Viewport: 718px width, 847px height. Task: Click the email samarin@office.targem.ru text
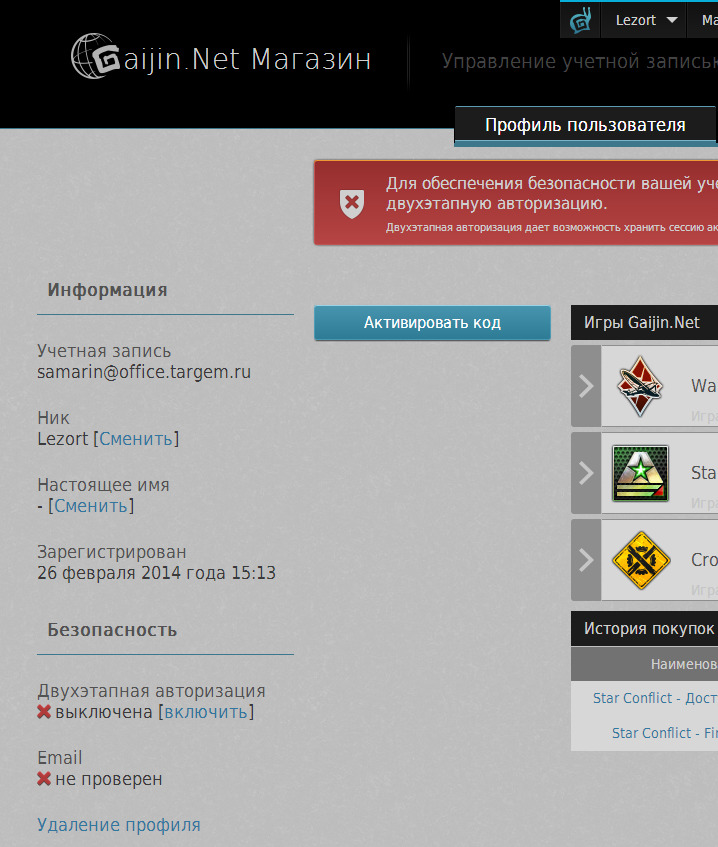pos(144,372)
